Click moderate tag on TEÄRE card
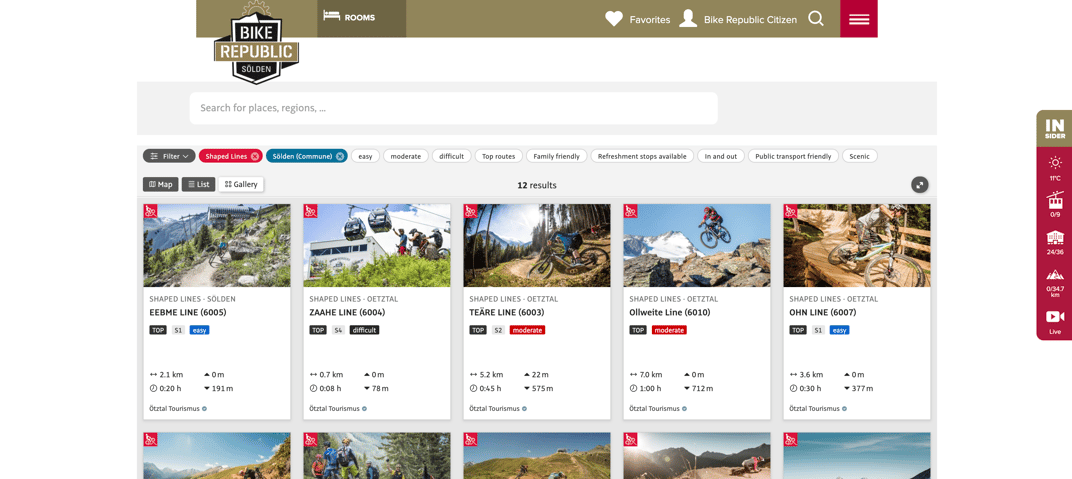Screen dimensions: 1072x479 click(527, 330)
